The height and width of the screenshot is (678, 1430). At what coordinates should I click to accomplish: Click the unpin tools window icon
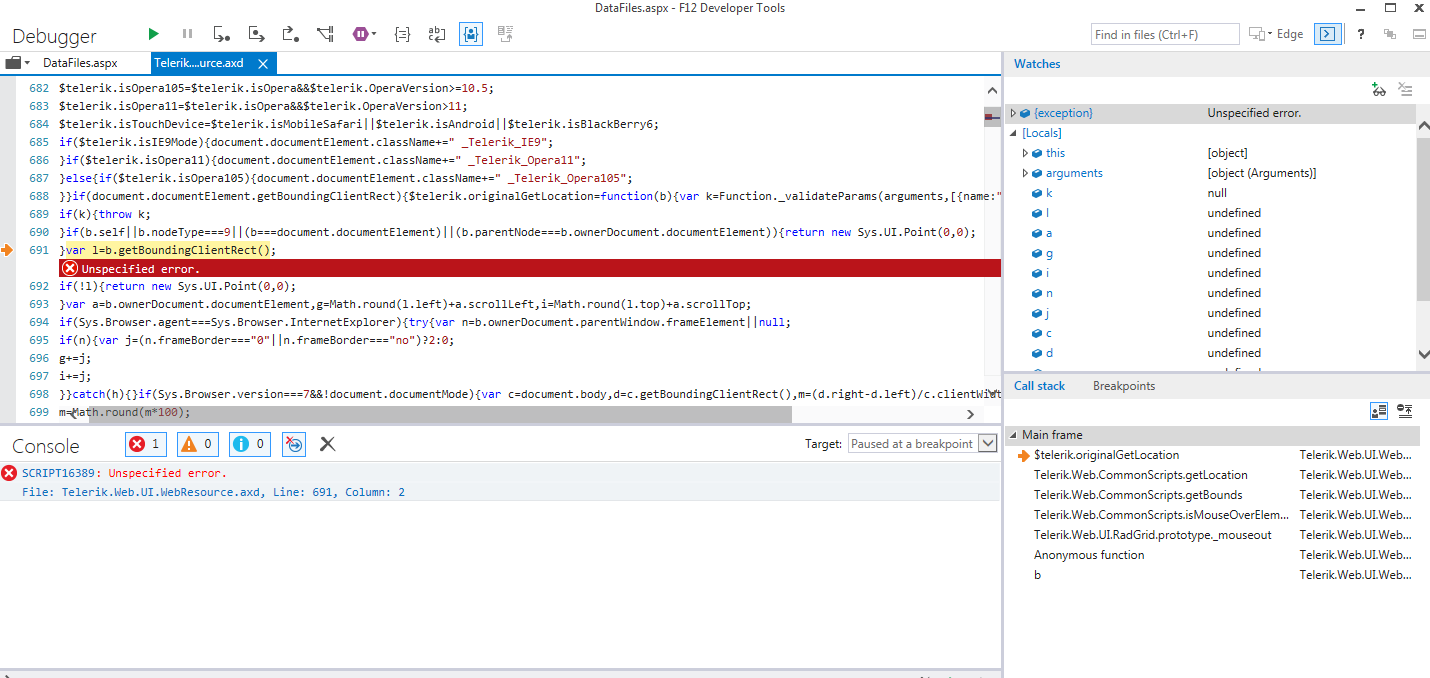coord(1390,34)
